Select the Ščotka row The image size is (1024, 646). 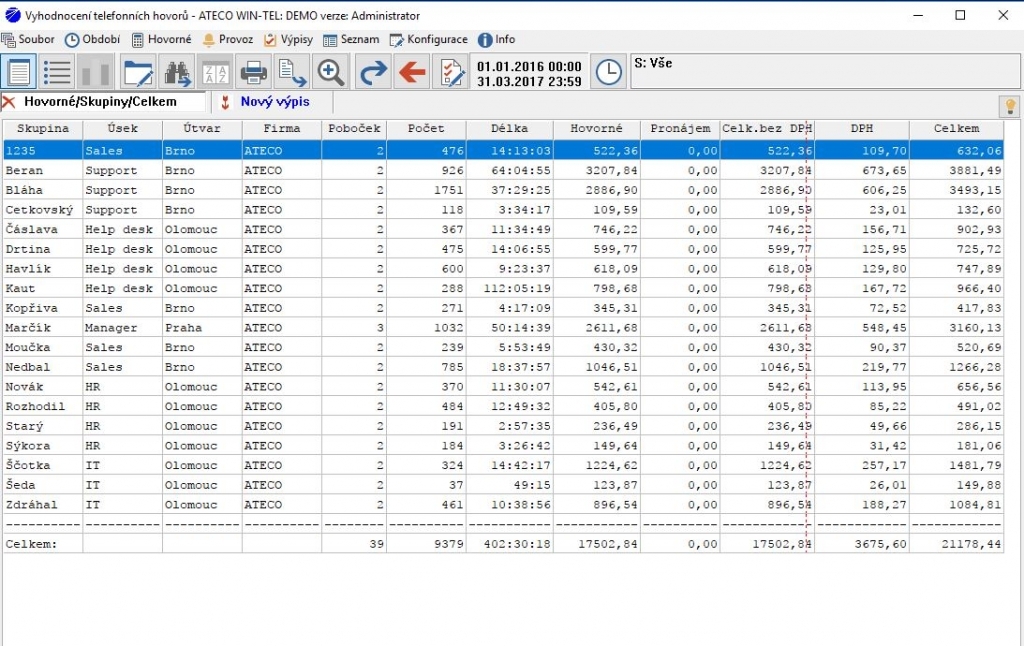click(504, 465)
